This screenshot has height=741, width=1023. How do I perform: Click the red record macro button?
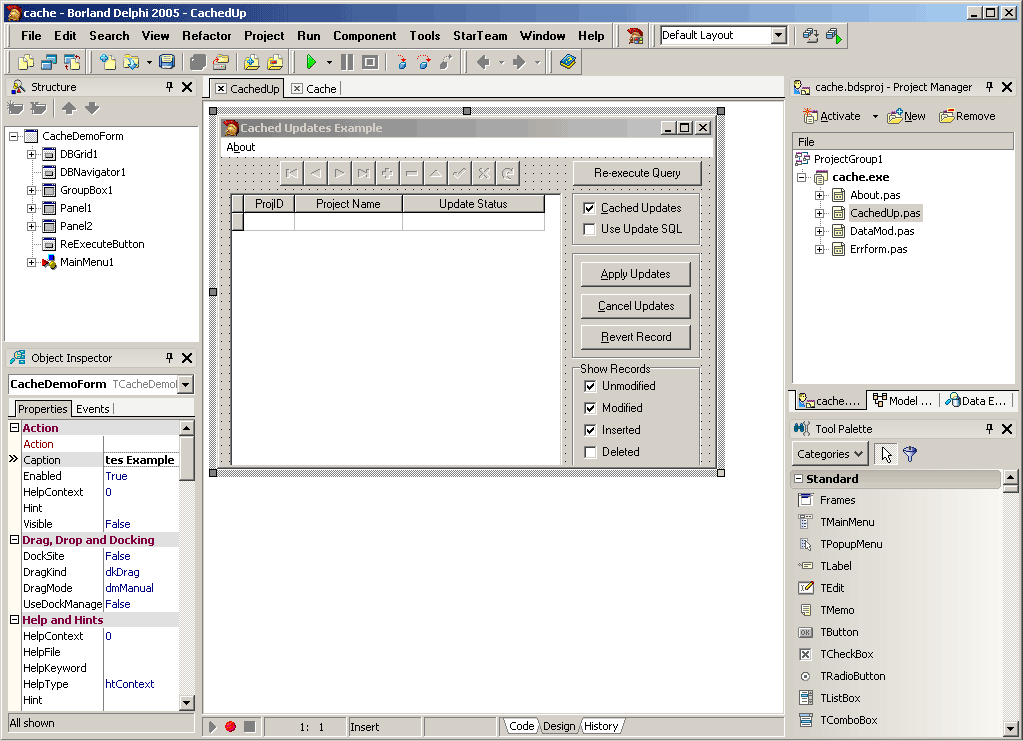click(230, 727)
